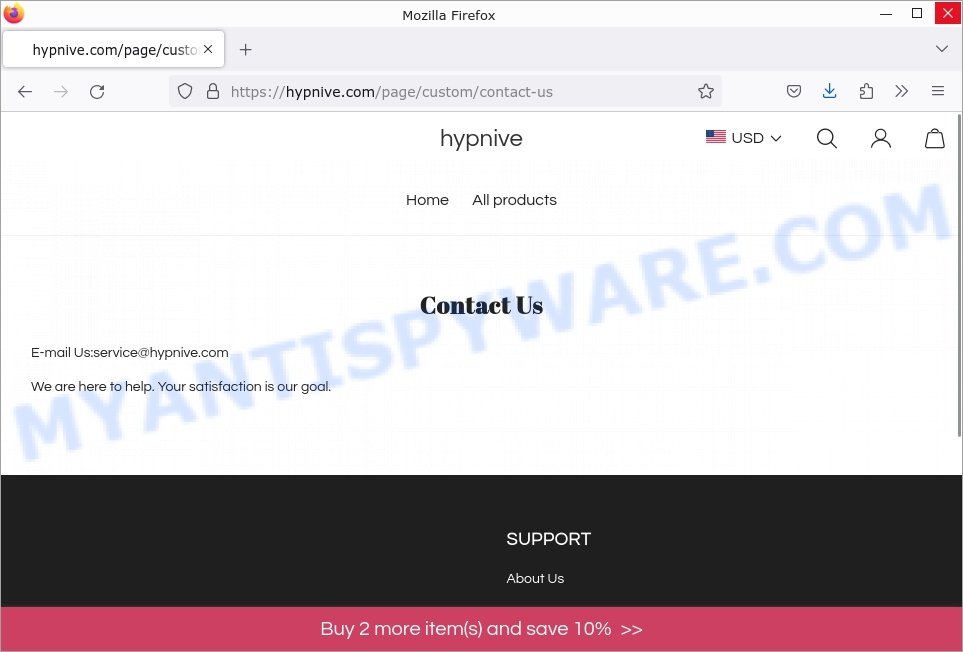Image resolution: width=963 pixels, height=652 pixels.
Task: Show more toolbar tools overflow
Action: click(902, 91)
